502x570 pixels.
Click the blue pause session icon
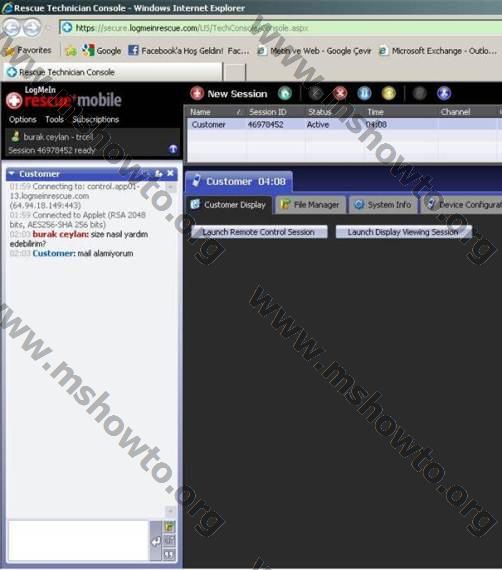coord(364,93)
